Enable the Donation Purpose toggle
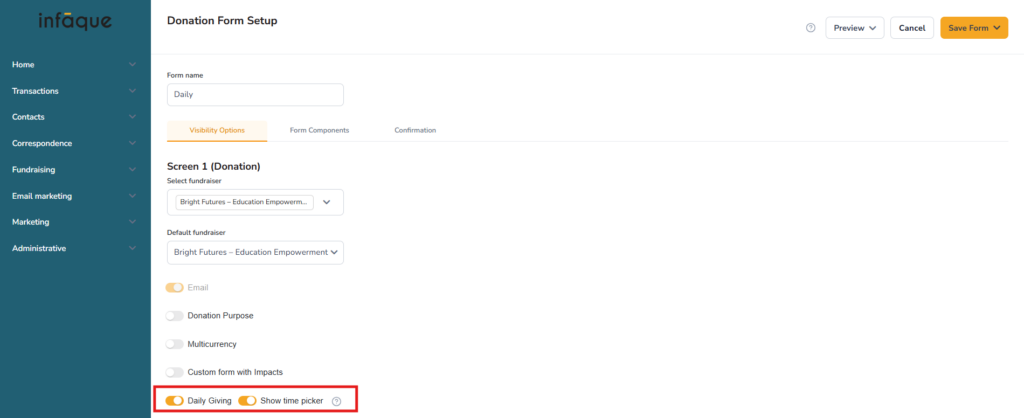 tap(176, 316)
